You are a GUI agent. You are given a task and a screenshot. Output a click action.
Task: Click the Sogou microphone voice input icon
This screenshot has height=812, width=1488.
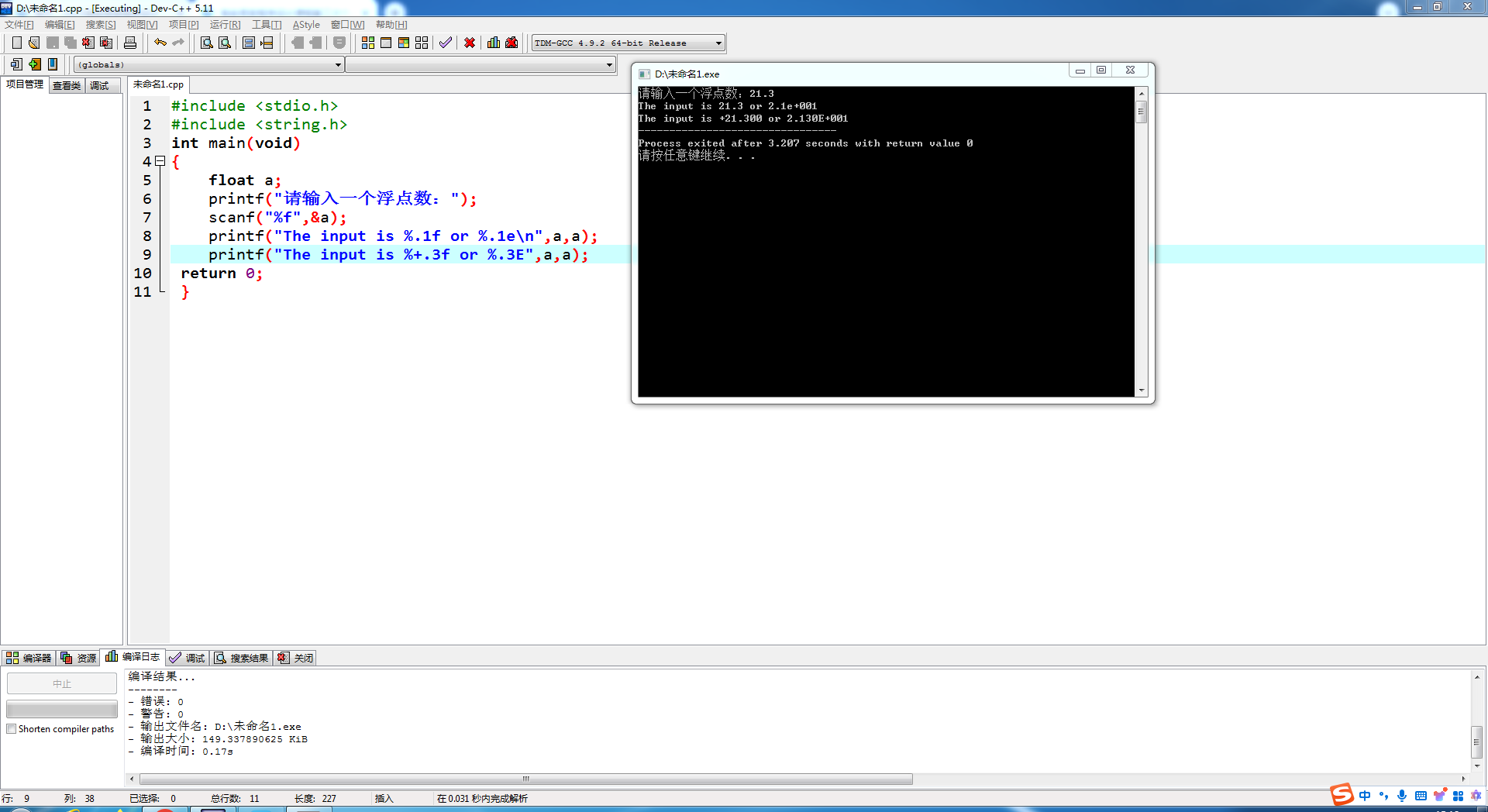[x=1402, y=796]
